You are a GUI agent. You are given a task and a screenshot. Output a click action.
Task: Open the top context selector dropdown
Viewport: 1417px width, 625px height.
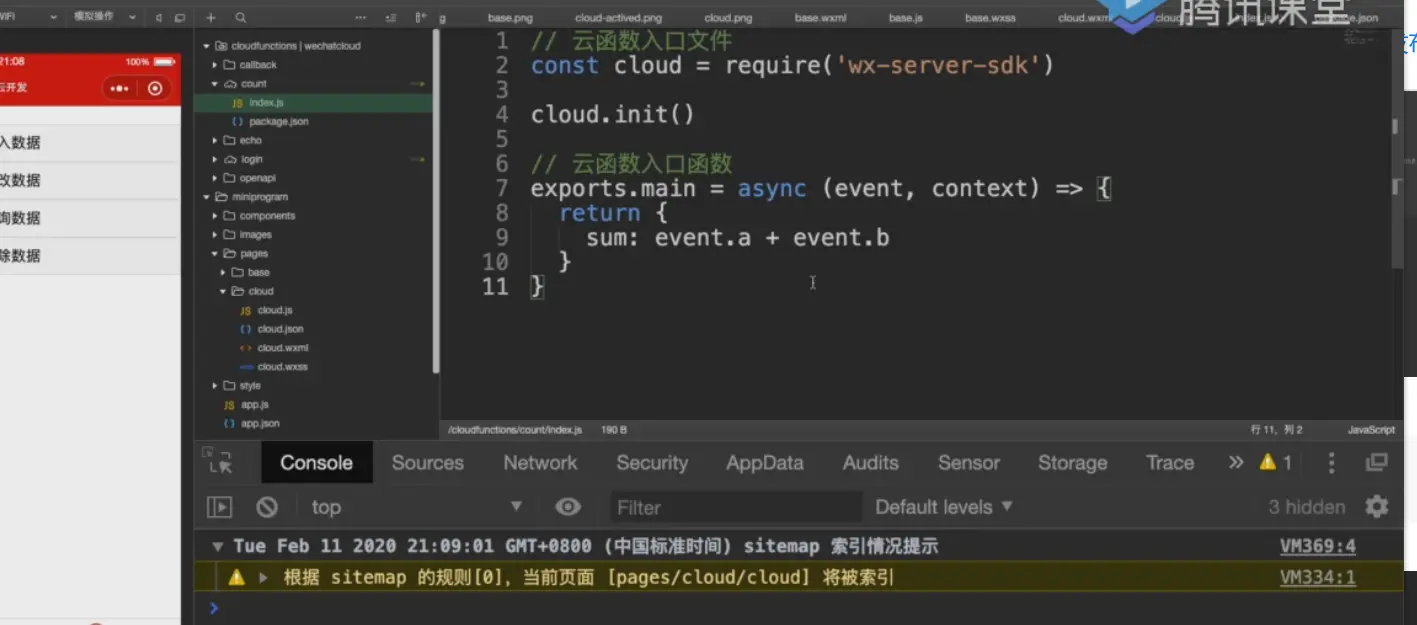click(x=417, y=507)
